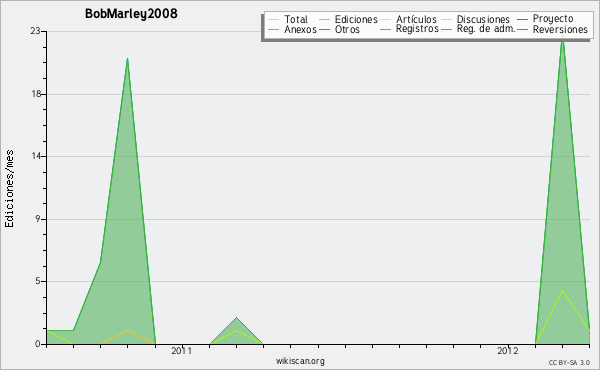Image resolution: width=600 pixels, height=370 pixels.
Task: Click the 5 y-axis value
Action: pyautogui.click(x=38, y=281)
